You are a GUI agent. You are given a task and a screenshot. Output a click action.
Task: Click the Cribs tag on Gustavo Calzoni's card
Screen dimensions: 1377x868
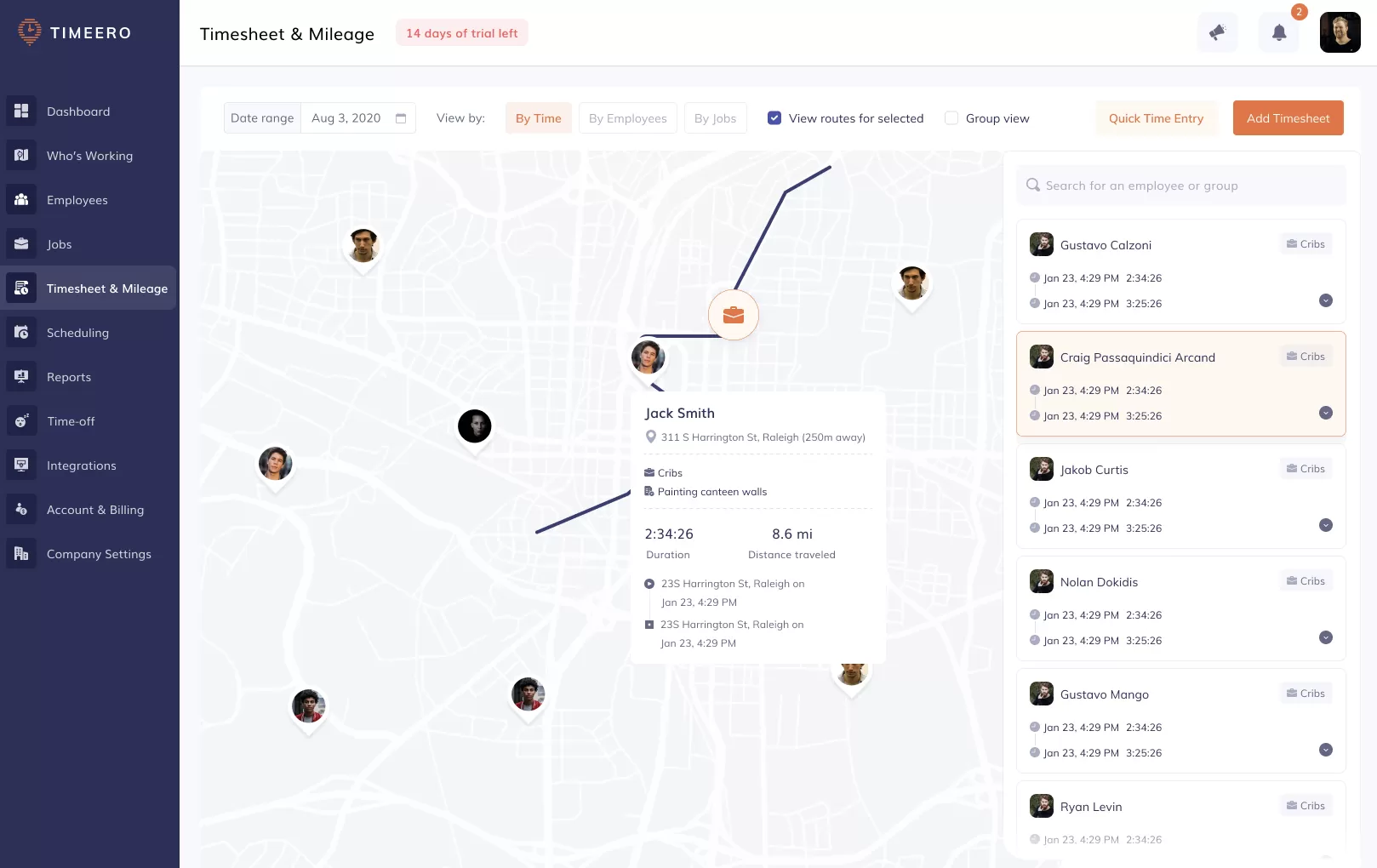1306,244
